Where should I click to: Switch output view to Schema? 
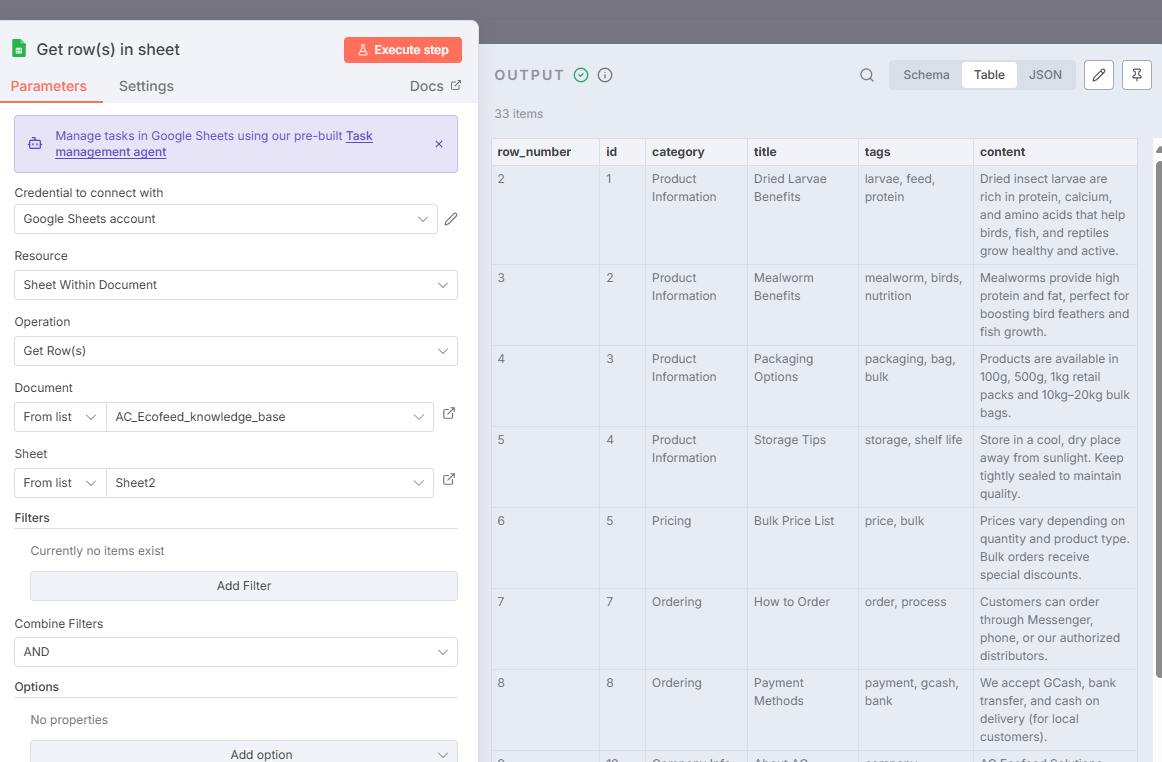coord(926,75)
